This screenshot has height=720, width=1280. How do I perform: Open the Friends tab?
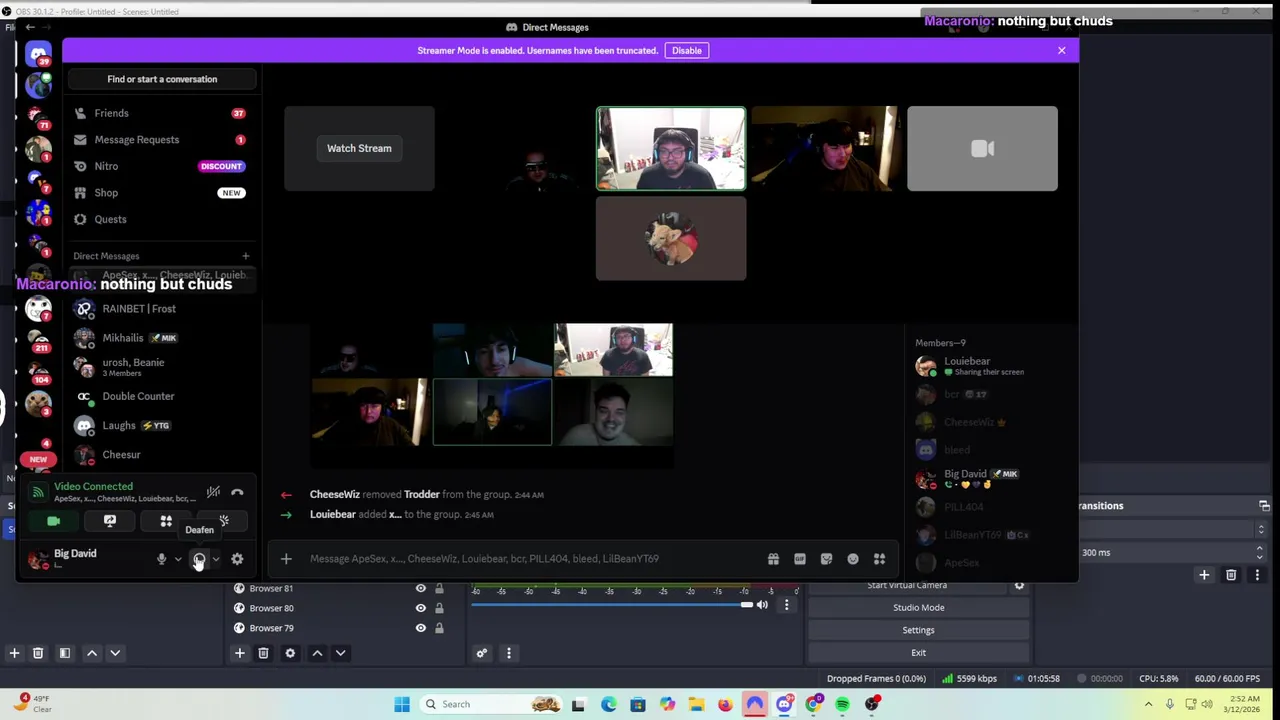pyautogui.click(x=160, y=113)
